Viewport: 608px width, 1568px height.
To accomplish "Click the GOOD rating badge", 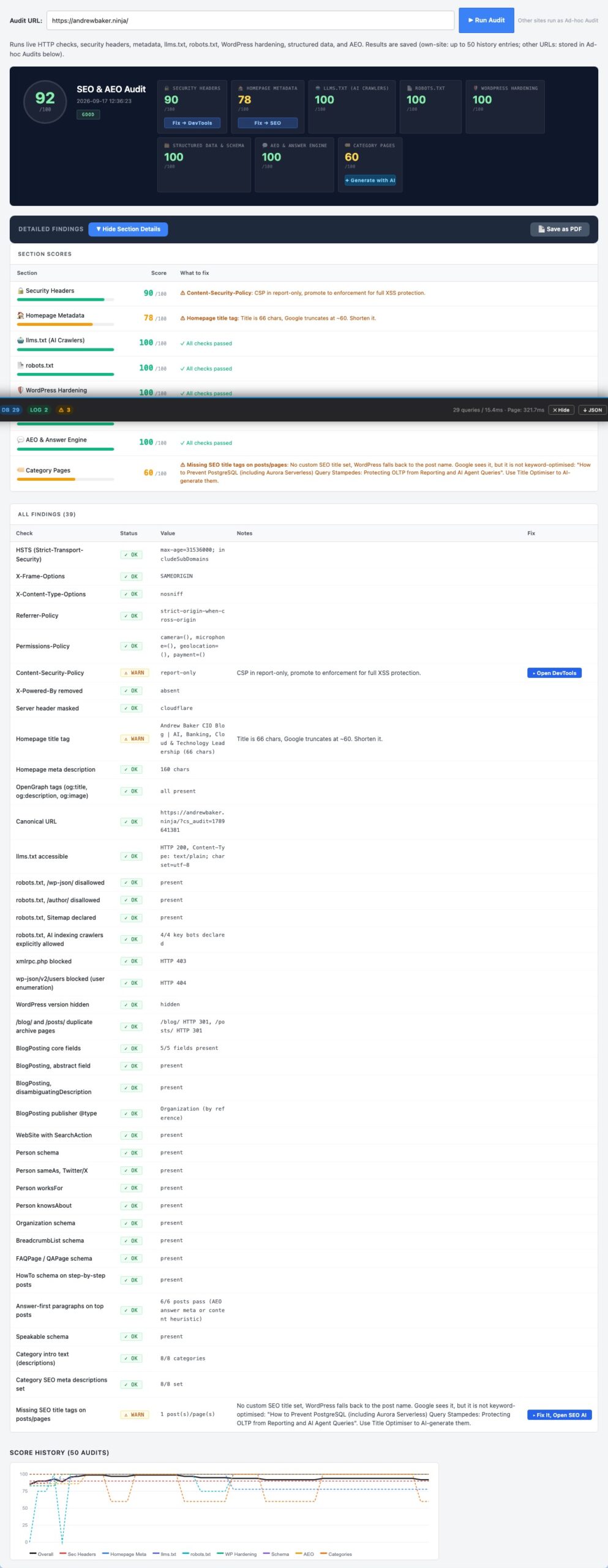I will pyautogui.click(x=88, y=115).
